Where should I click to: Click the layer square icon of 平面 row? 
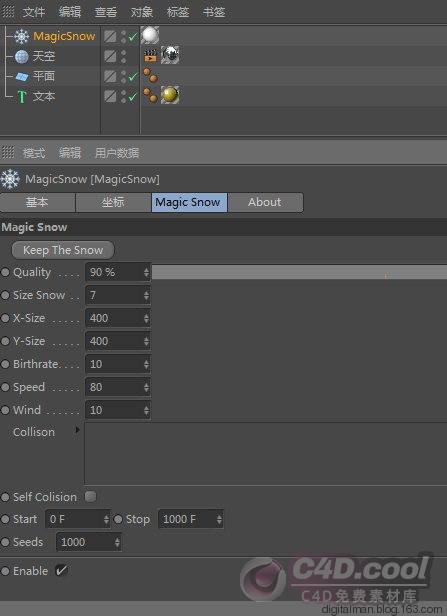coord(110,76)
